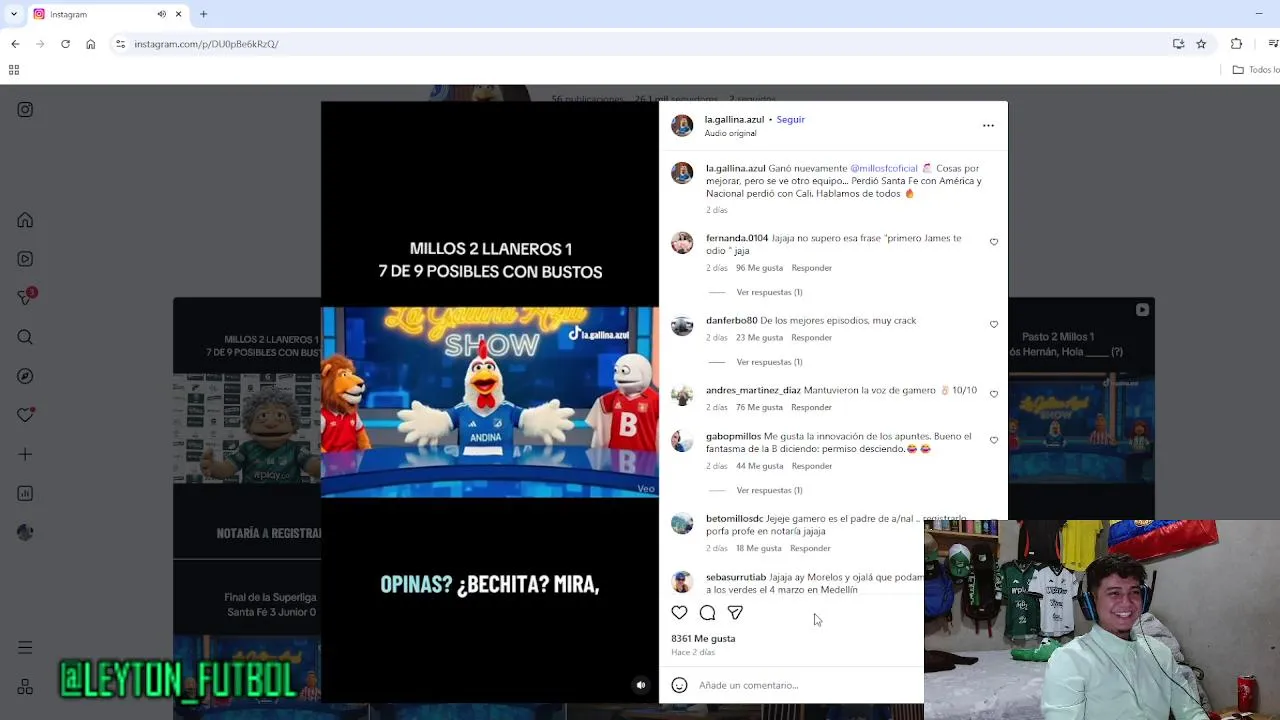This screenshot has height=720, width=1280.
Task: View site information icon in the address bar
Action: 120,44
